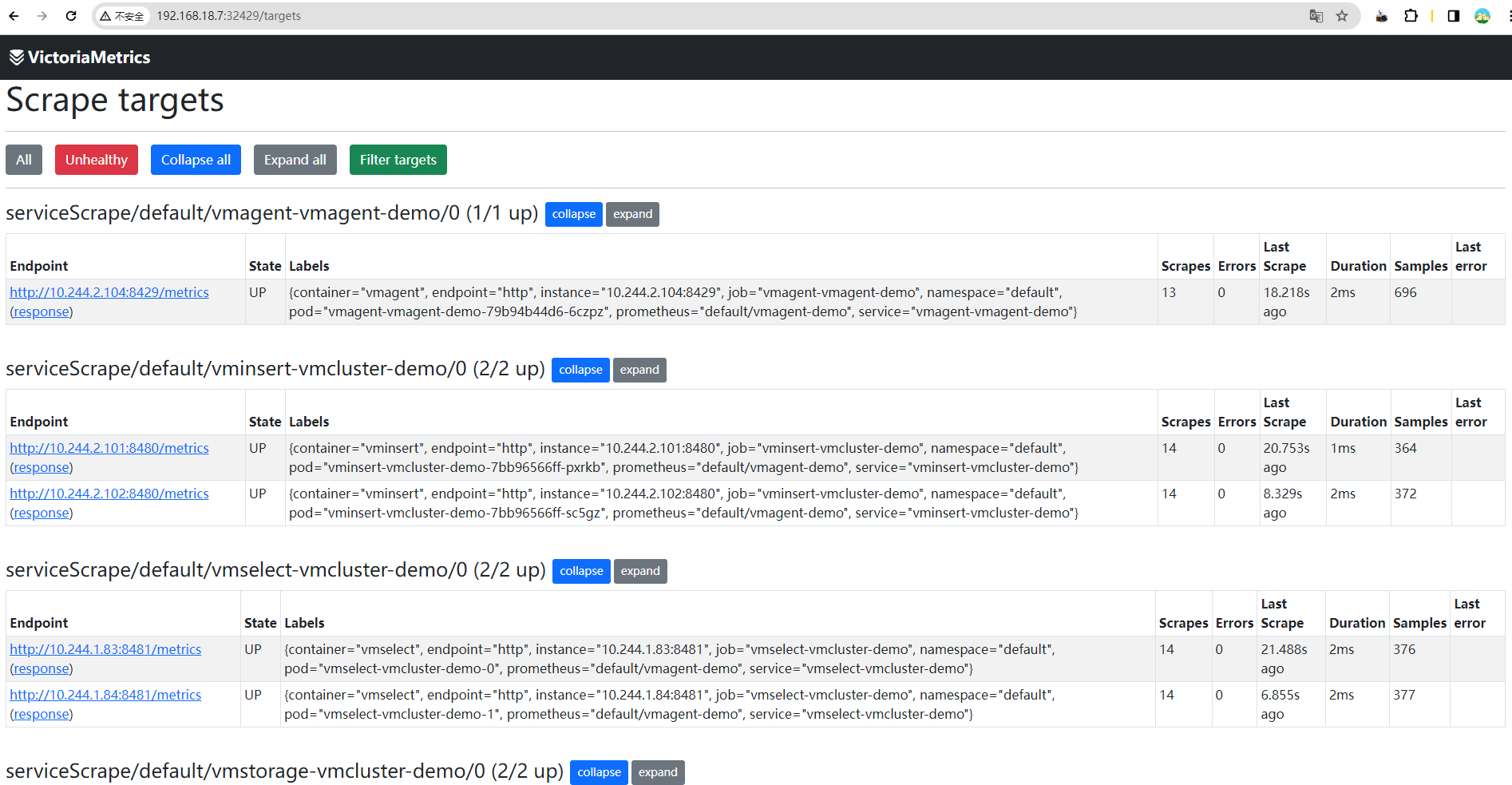1512x785 pixels.
Task: Open the browser extensions puzzle icon
Action: point(1411,16)
